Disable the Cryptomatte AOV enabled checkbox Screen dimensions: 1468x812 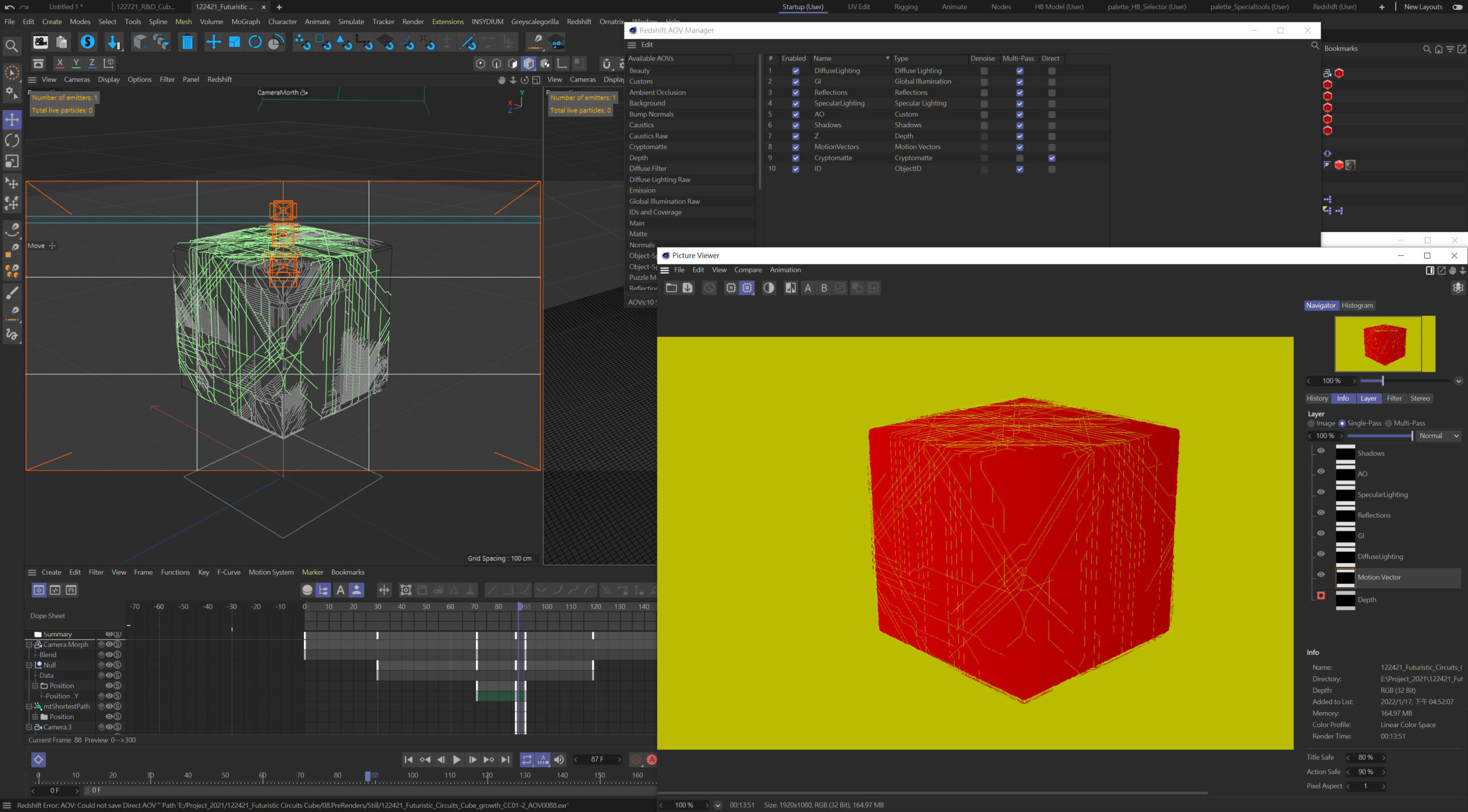(x=795, y=158)
